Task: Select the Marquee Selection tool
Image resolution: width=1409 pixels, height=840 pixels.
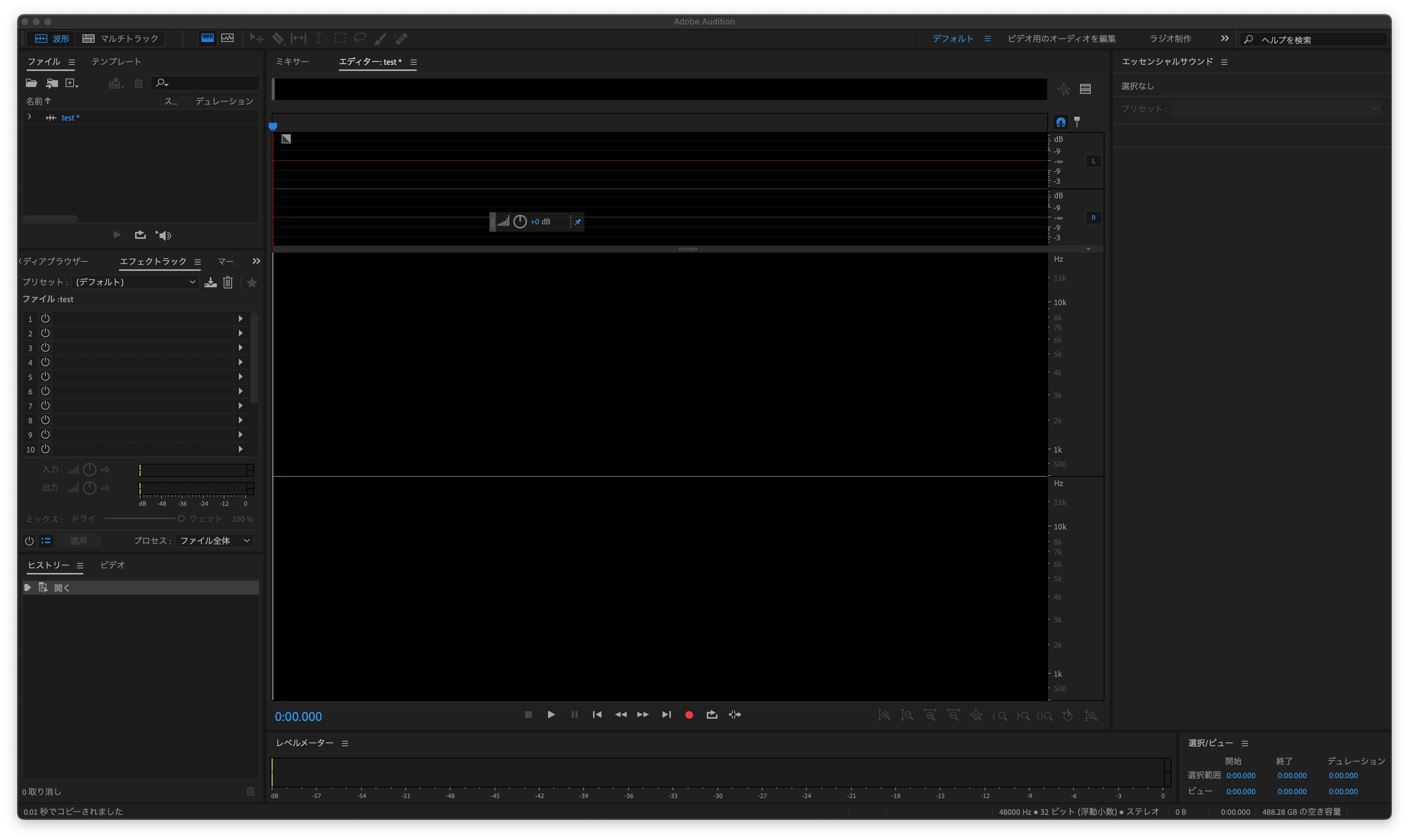Action: point(340,39)
